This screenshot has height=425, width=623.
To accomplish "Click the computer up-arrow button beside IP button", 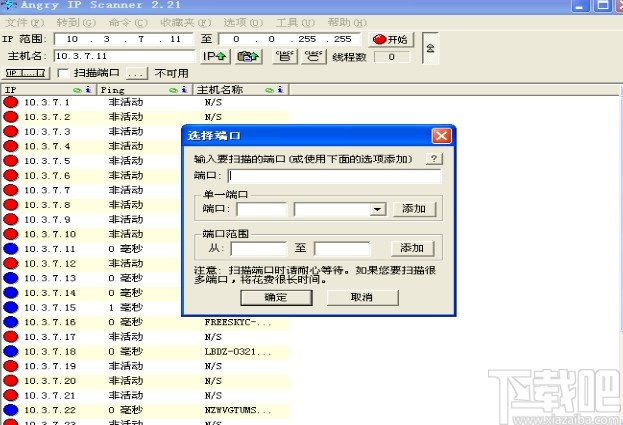I will pos(248,57).
